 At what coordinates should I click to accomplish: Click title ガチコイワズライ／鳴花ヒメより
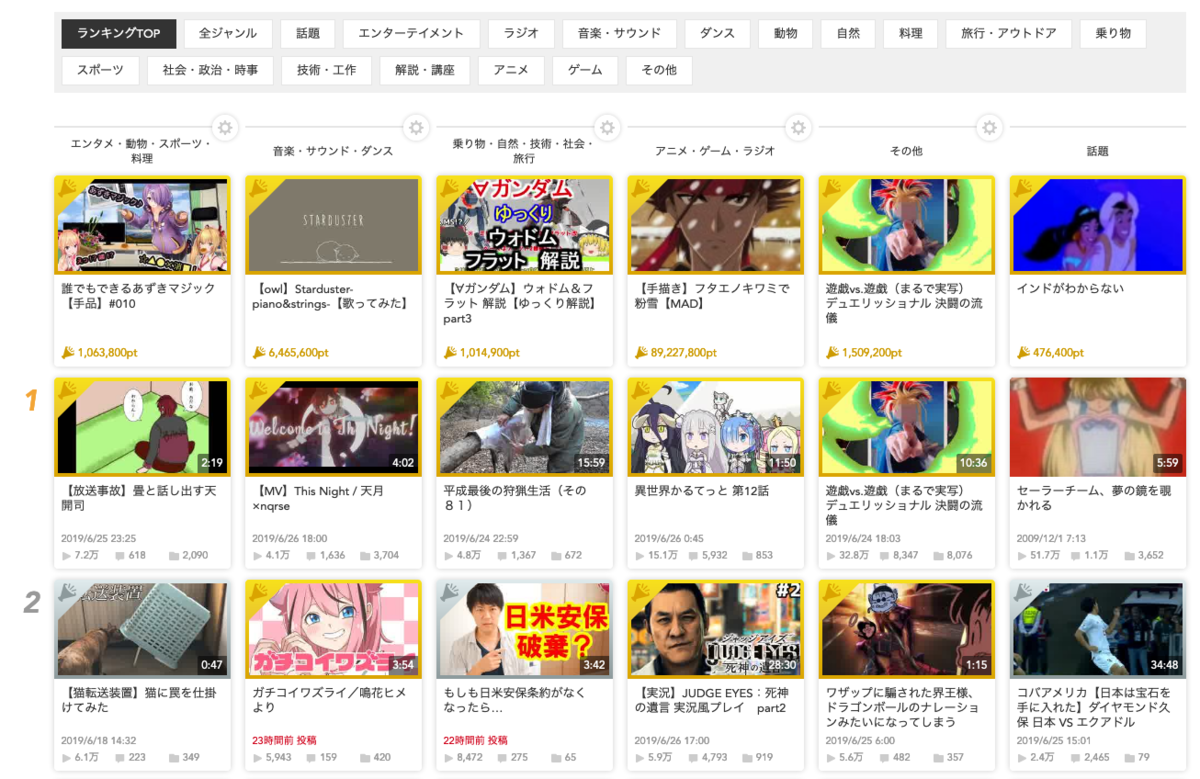(x=327, y=699)
